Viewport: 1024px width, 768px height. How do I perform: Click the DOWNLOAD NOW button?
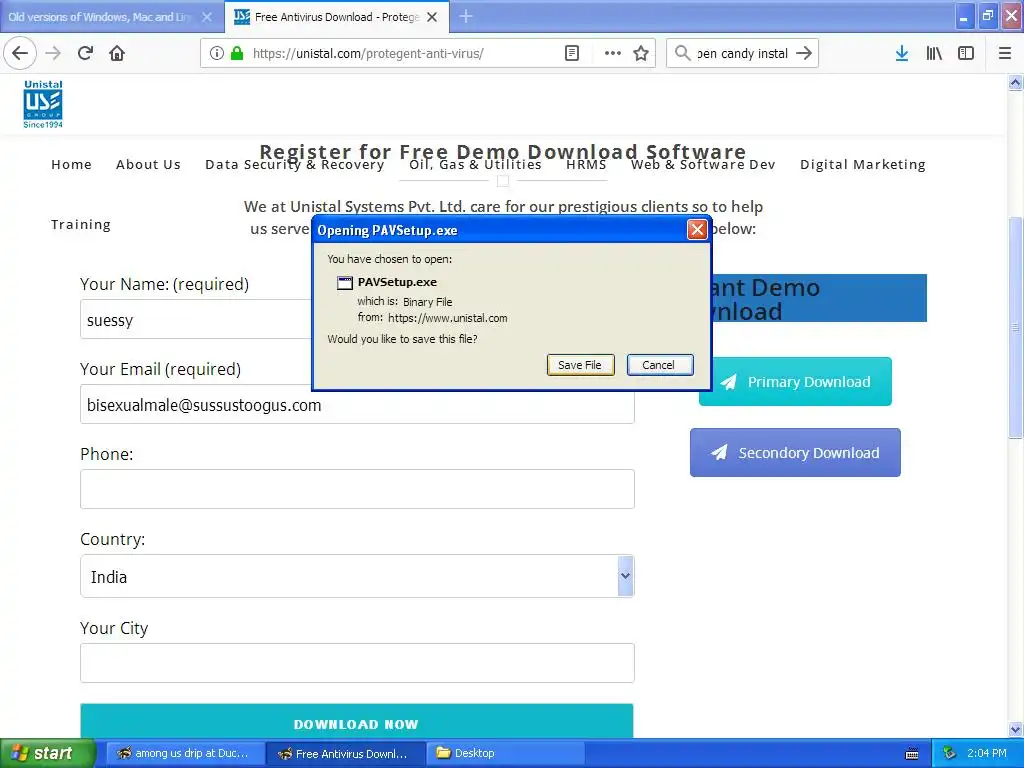pos(357,721)
